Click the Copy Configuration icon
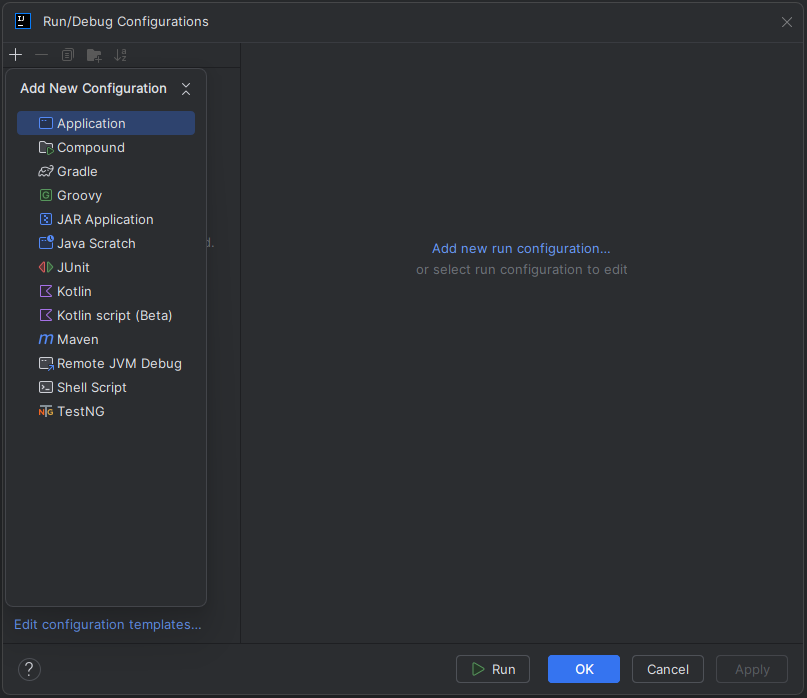Viewport: 807px width, 698px height. tap(67, 55)
